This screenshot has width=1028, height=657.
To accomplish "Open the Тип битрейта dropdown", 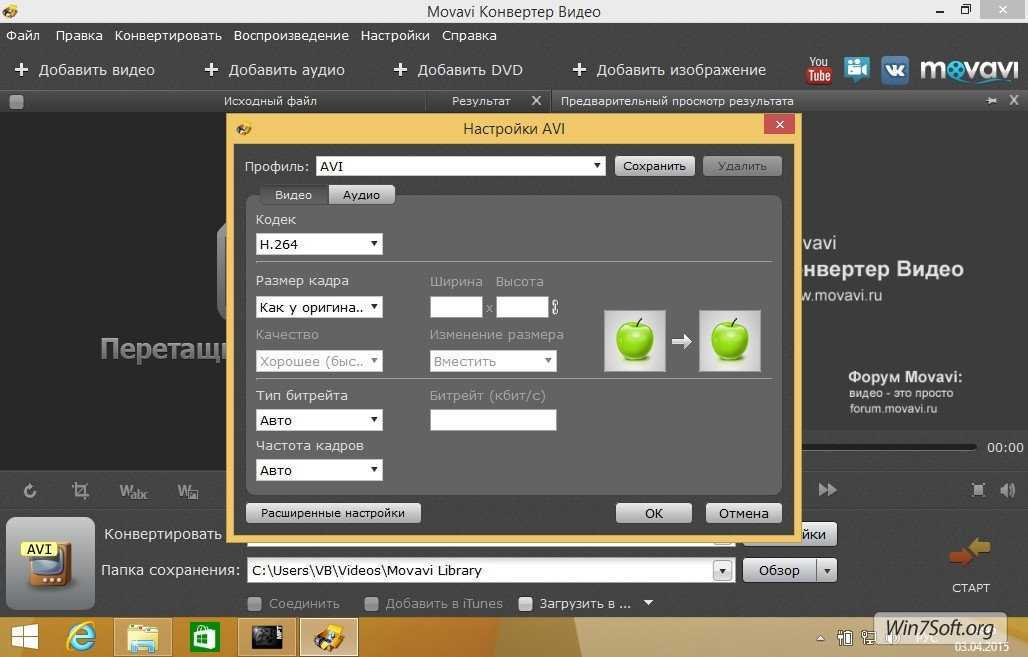I will (319, 420).
